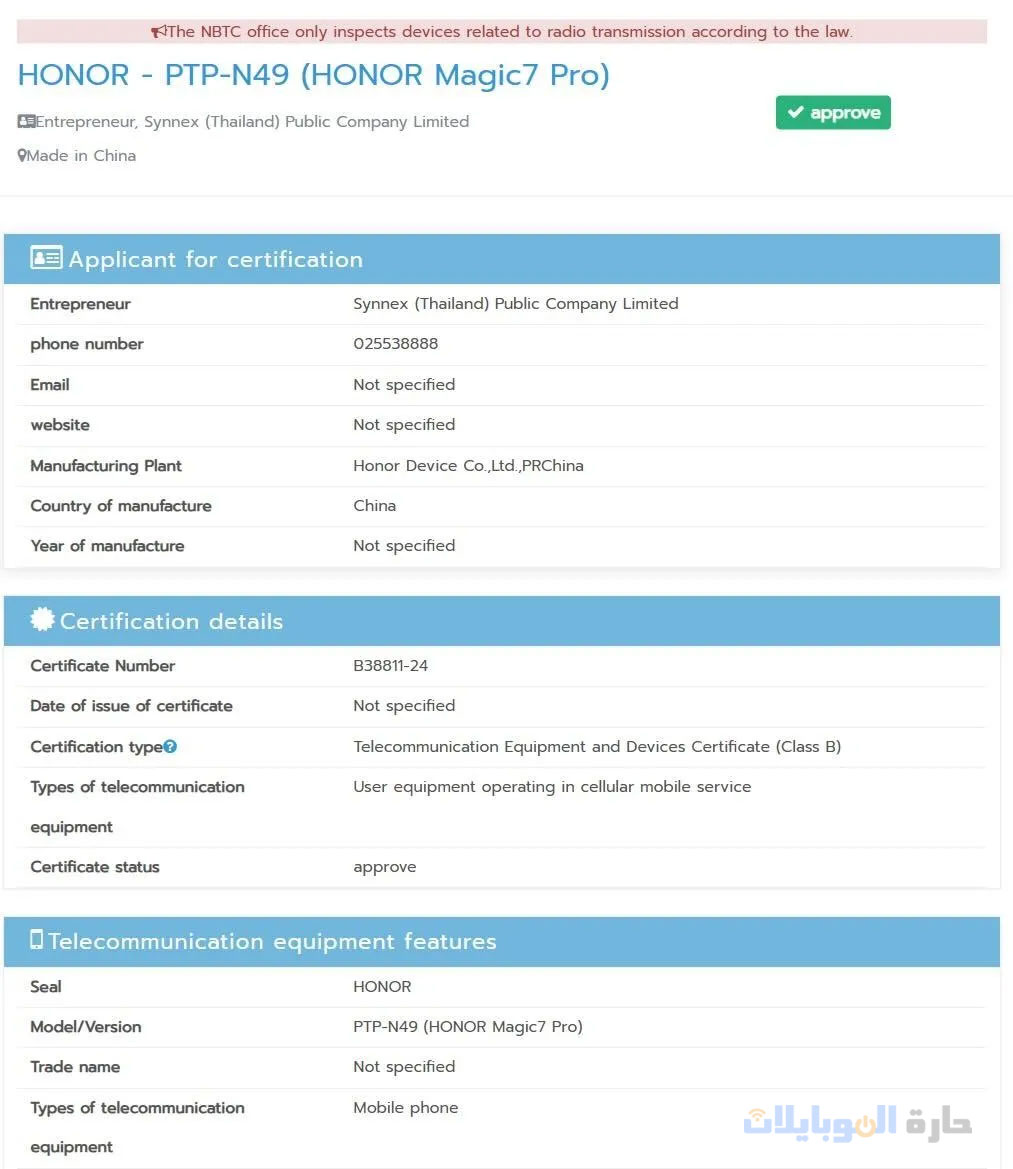1013x1169 pixels.
Task: Click the checkmark icon in the approve badge
Action: [x=796, y=113]
